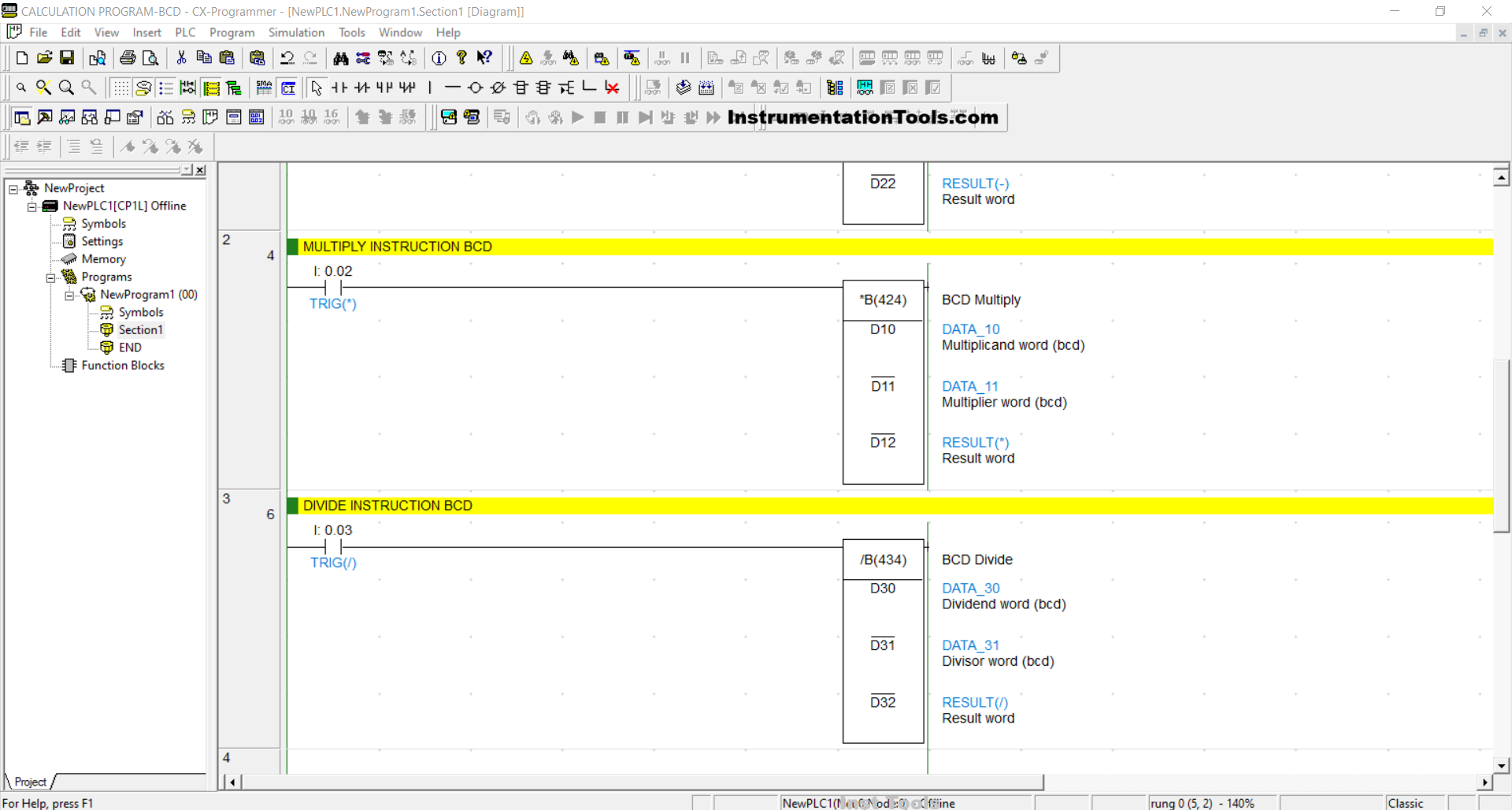Click the Open file folder icon
This screenshot has height=810, width=1512.
[x=45, y=58]
